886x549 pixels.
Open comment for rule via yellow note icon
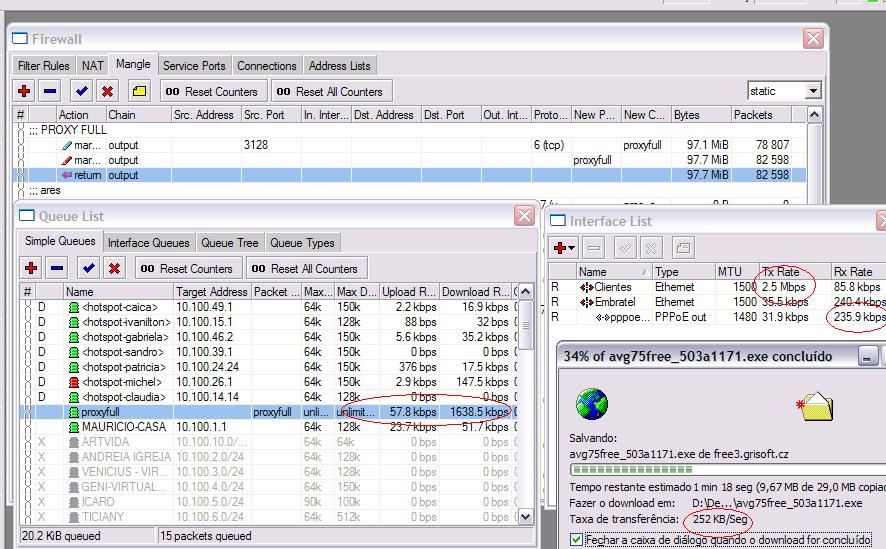coord(139,91)
